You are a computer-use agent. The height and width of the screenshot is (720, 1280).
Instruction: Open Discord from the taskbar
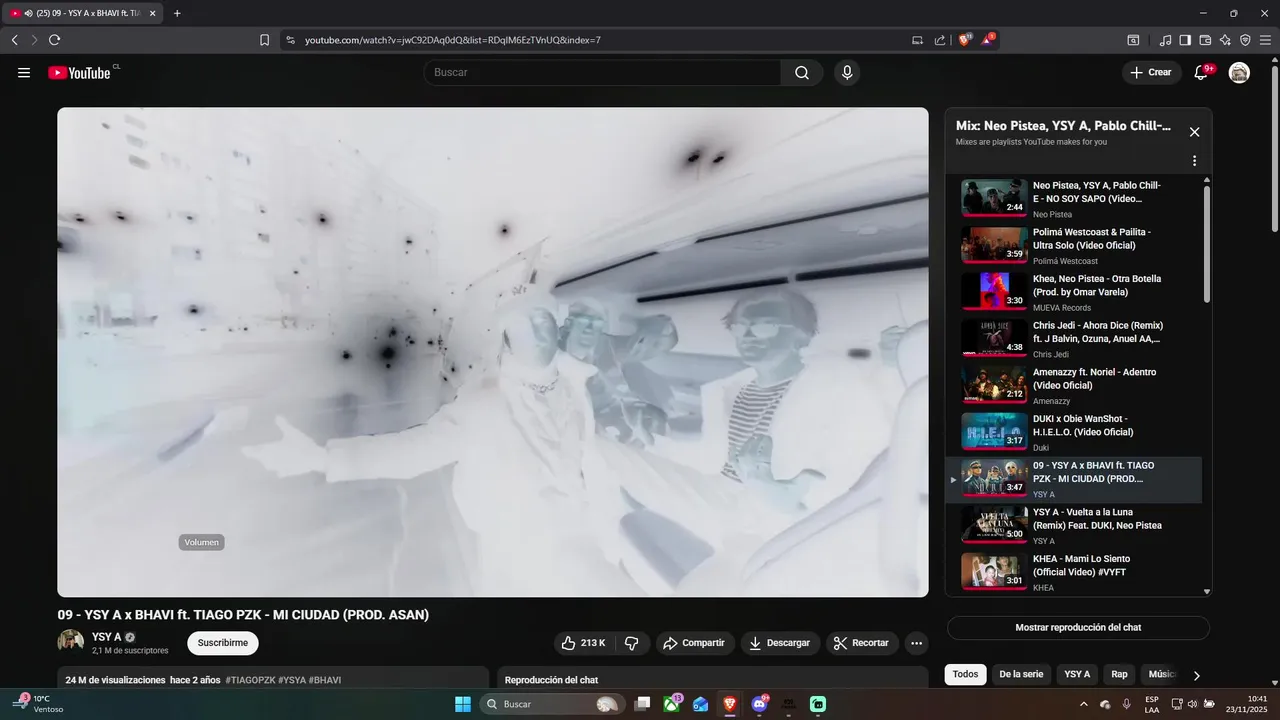click(759, 704)
